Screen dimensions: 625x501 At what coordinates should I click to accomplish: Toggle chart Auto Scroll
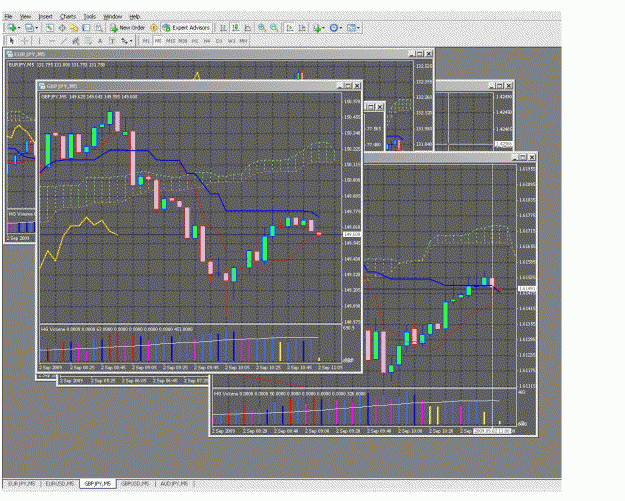(290, 28)
